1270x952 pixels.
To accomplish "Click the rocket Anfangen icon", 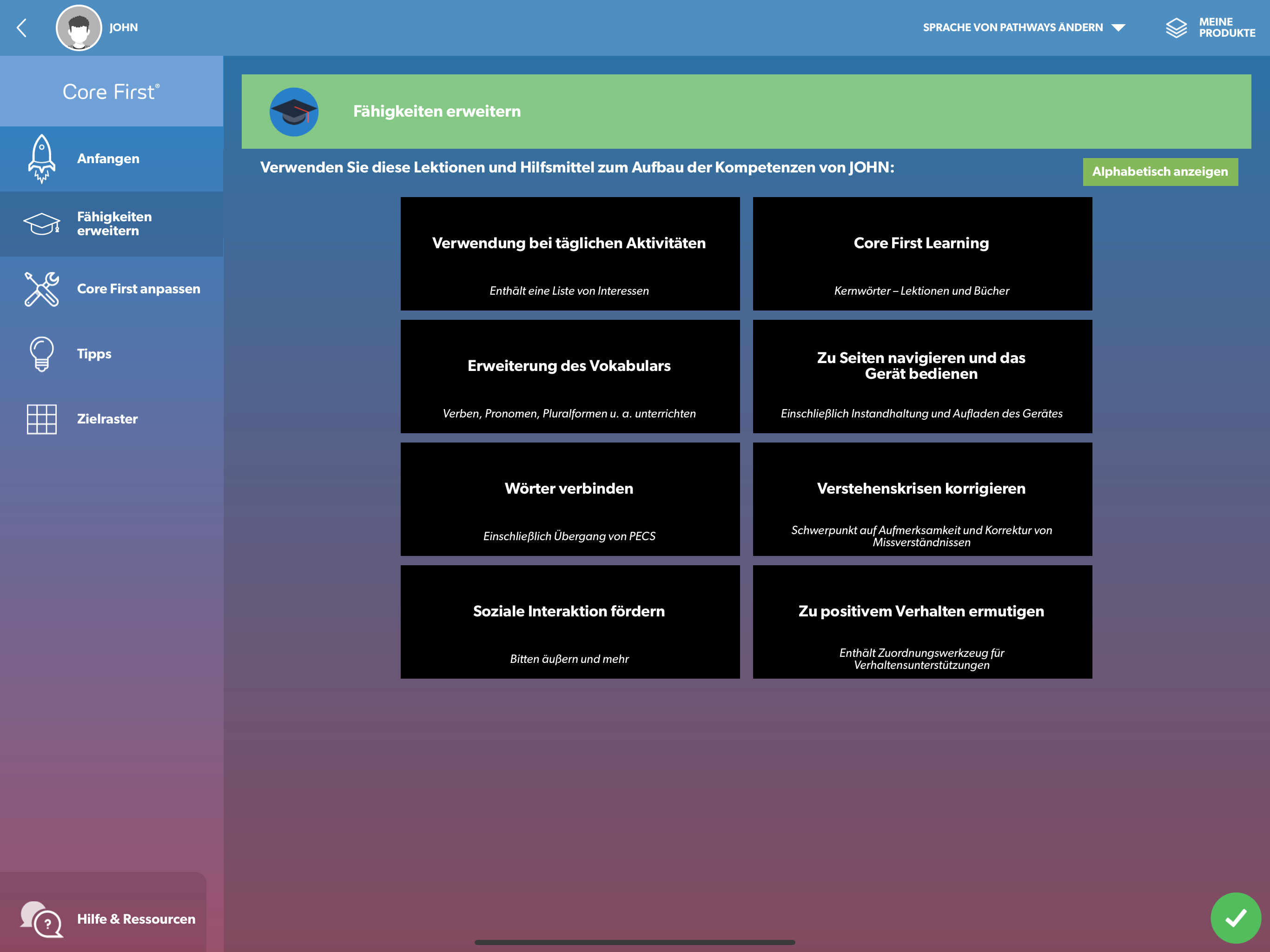I will (x=41, y=159).
